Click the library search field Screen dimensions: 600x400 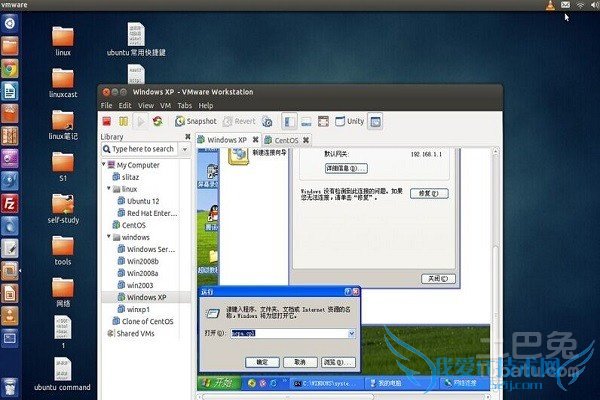click(x=140, y=149)
